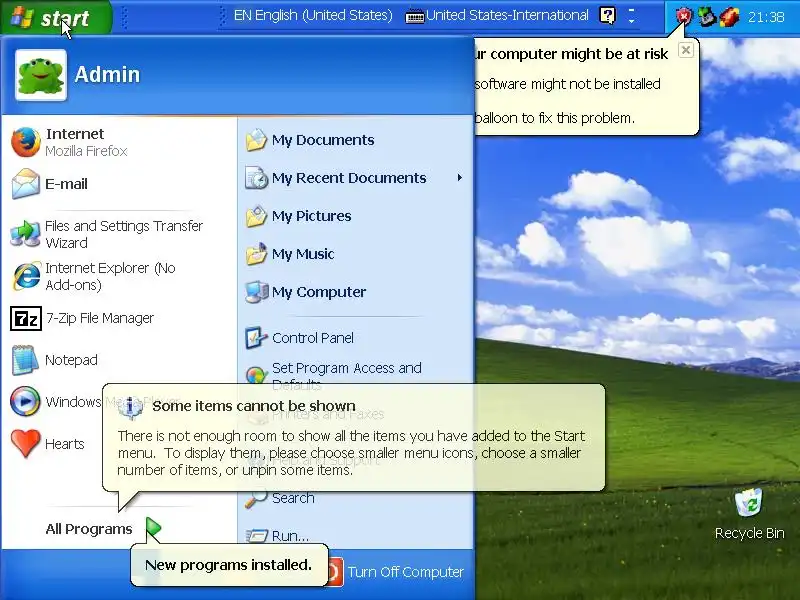
Task: Expand My Recent Documents submenu arrow
Action: point(460,178)
